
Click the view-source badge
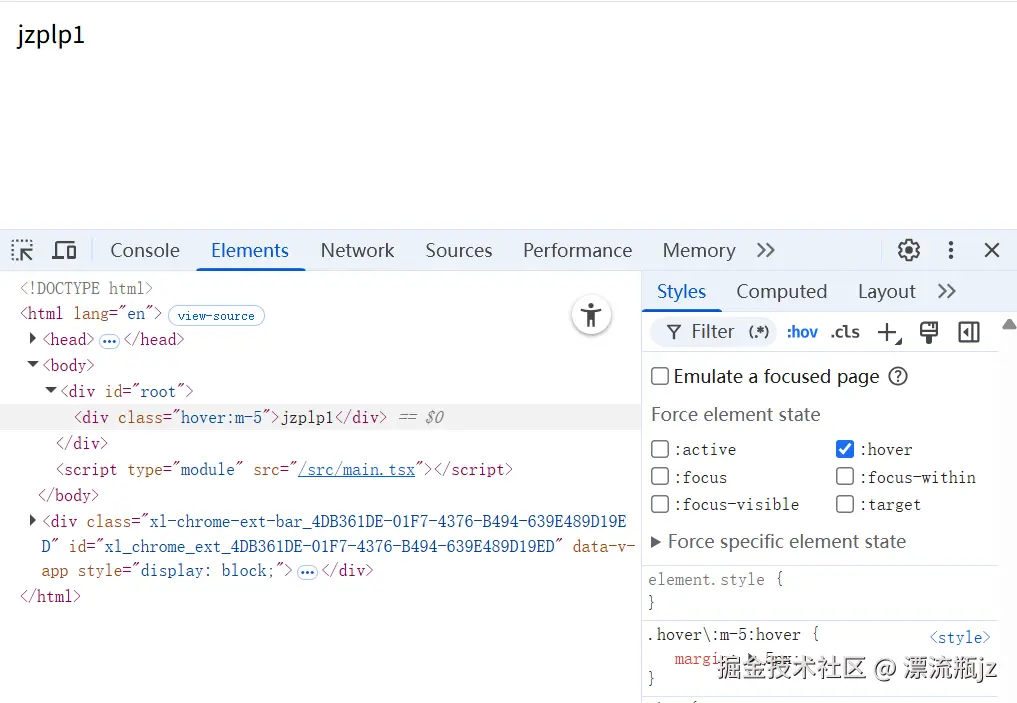(x=216, y=315)
